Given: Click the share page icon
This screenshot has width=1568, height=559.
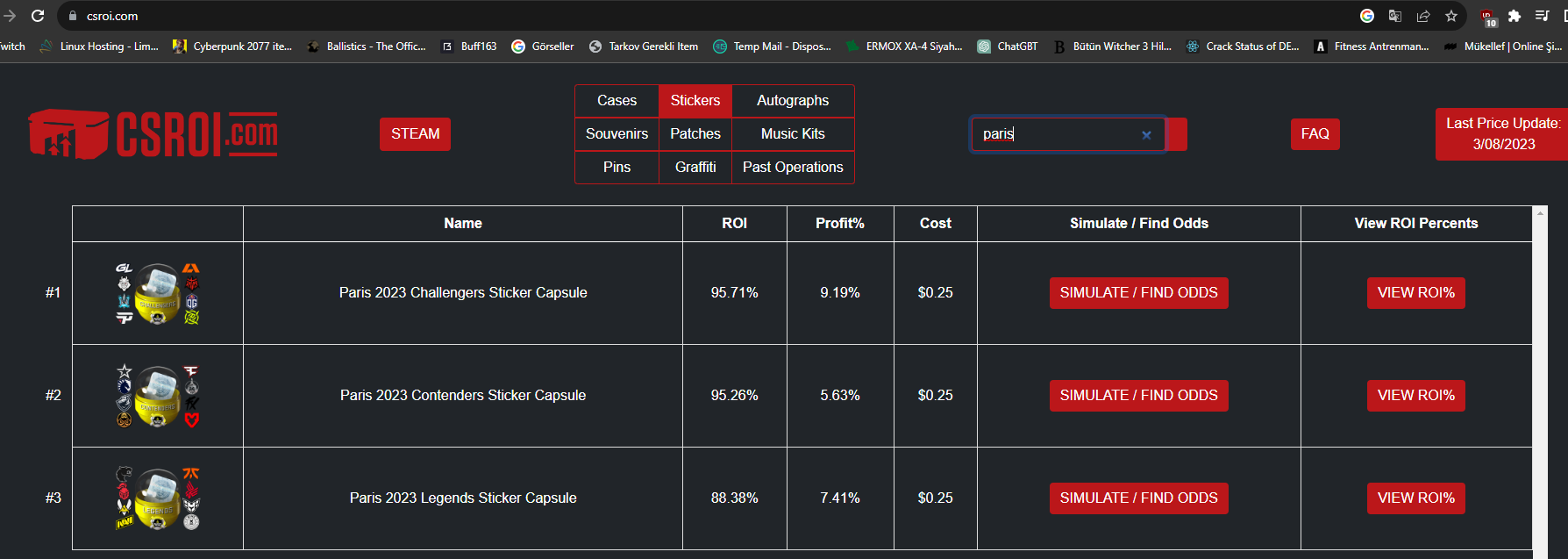Looking at the screenshot, I should point(1423,16).
